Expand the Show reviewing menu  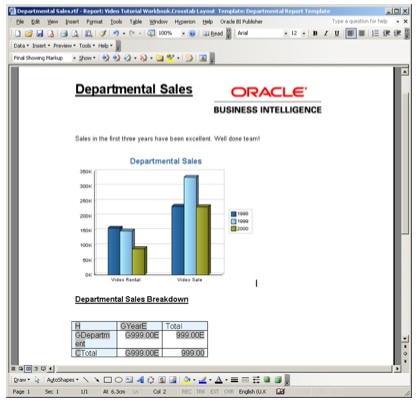[x=87, y=58]
